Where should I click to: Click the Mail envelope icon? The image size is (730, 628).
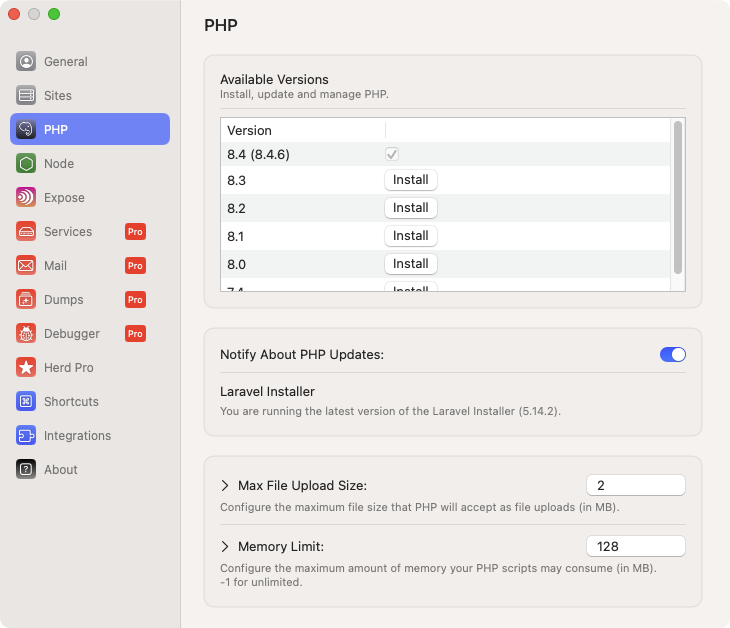tap(26, 265)
